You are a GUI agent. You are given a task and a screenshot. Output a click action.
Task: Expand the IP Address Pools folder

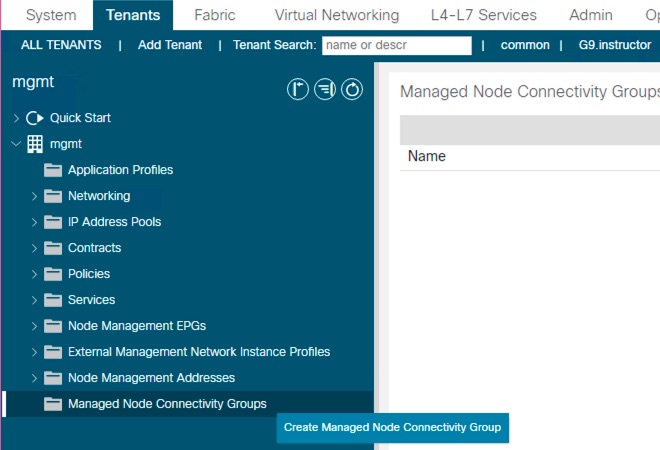35,222
